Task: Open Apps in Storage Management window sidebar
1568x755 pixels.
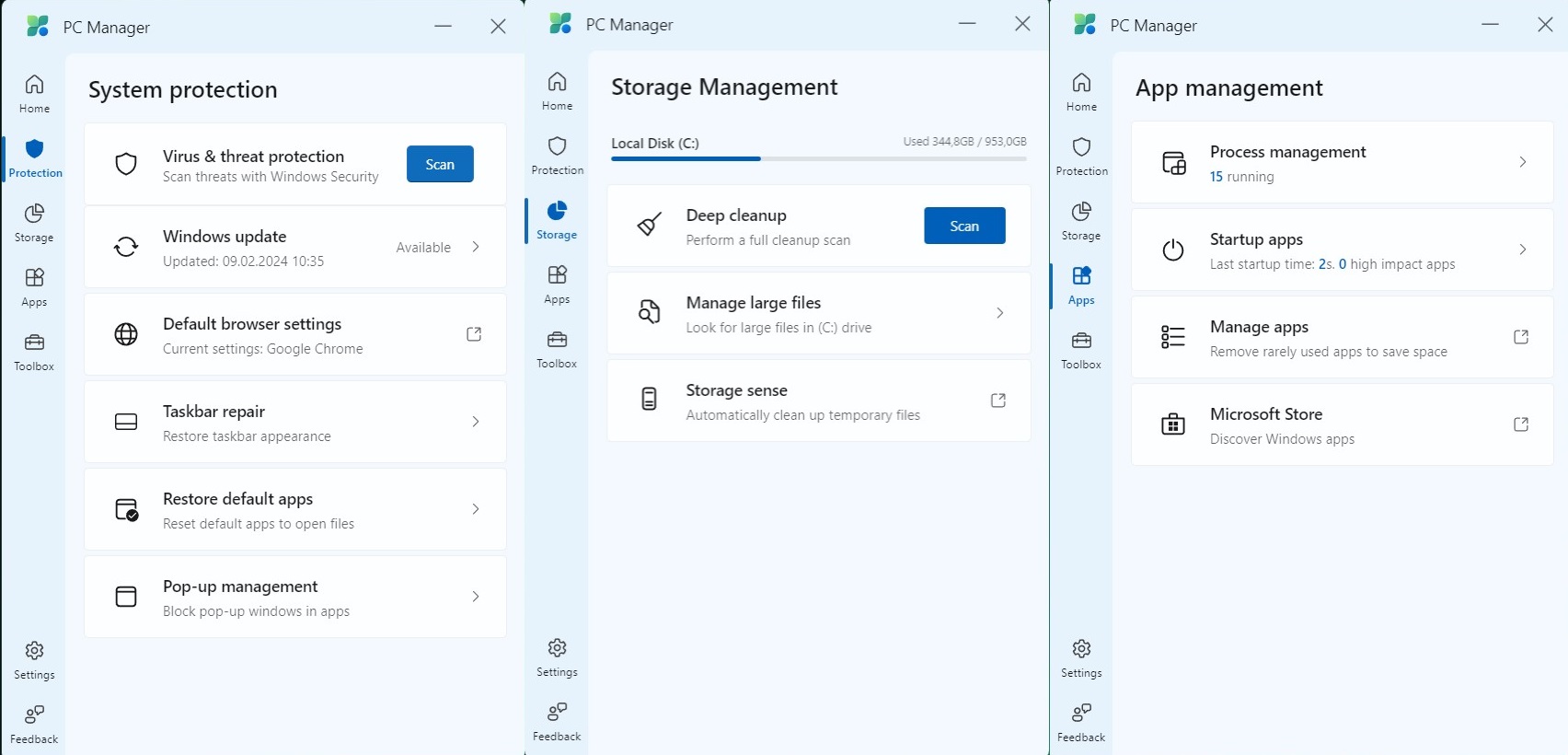Action: (x=557, y=285)
